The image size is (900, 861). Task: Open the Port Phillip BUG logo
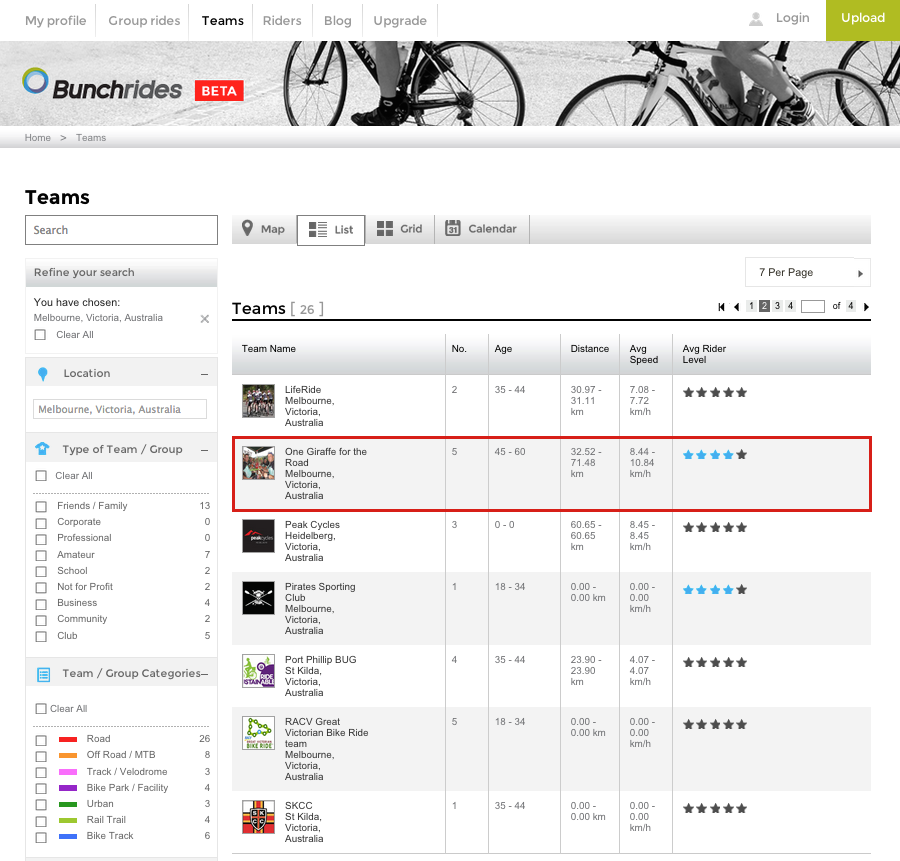click(x=258, y=670)
